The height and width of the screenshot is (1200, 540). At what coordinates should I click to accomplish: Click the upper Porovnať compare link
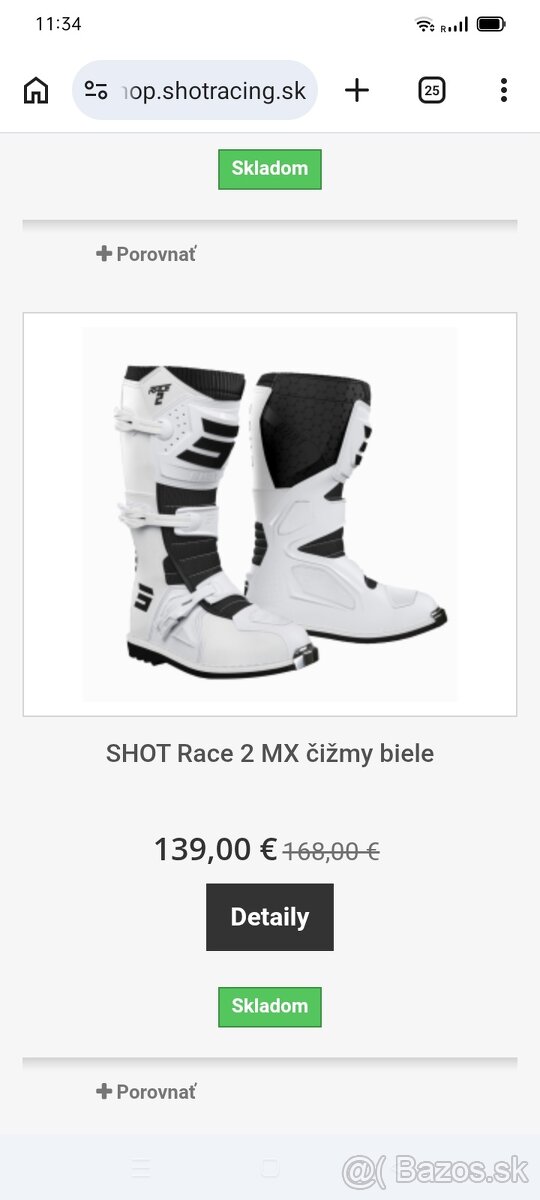[x=146, y=254]
